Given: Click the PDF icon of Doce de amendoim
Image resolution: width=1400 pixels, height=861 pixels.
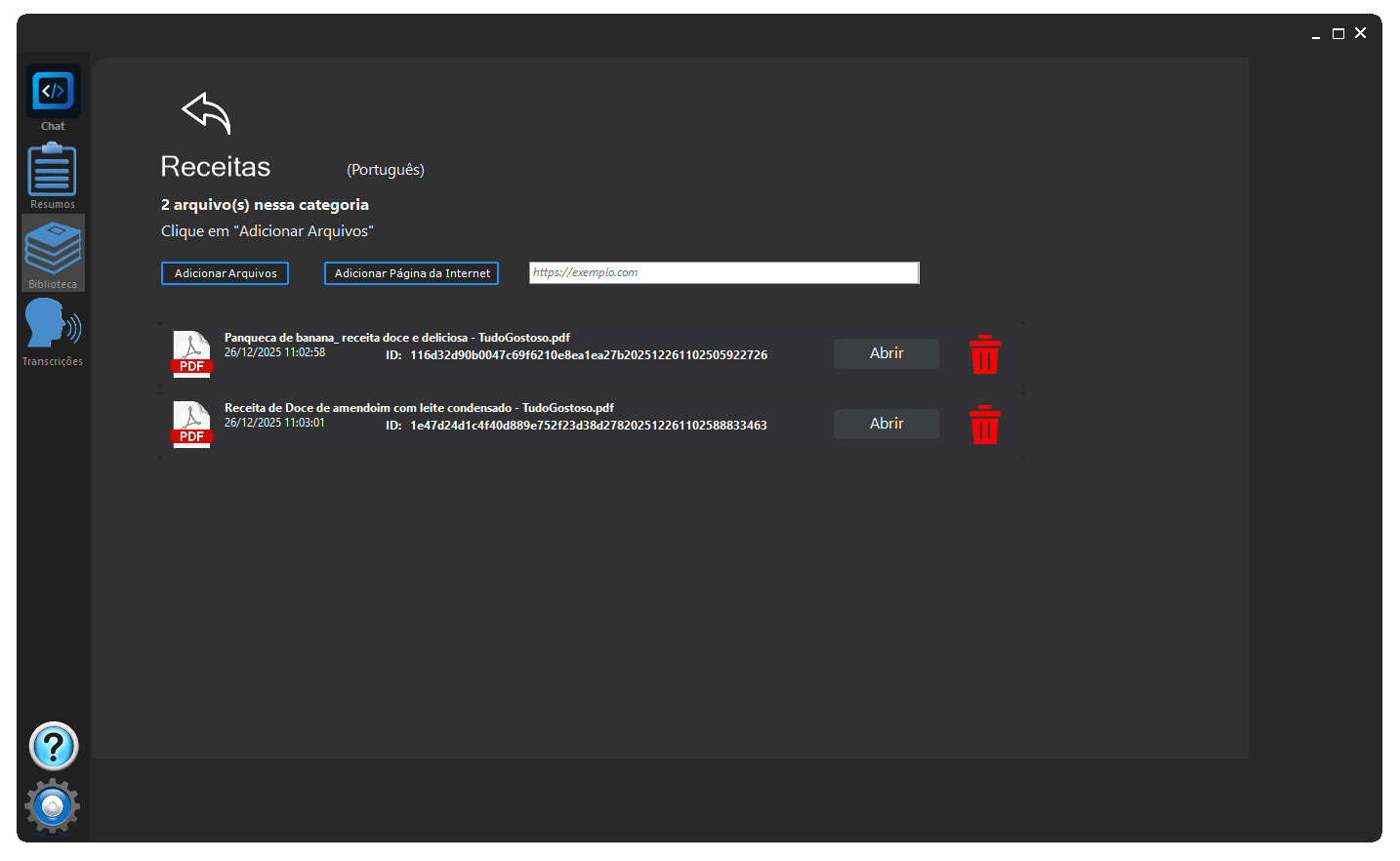Looking at the screenshot, I should pos(191,424).
